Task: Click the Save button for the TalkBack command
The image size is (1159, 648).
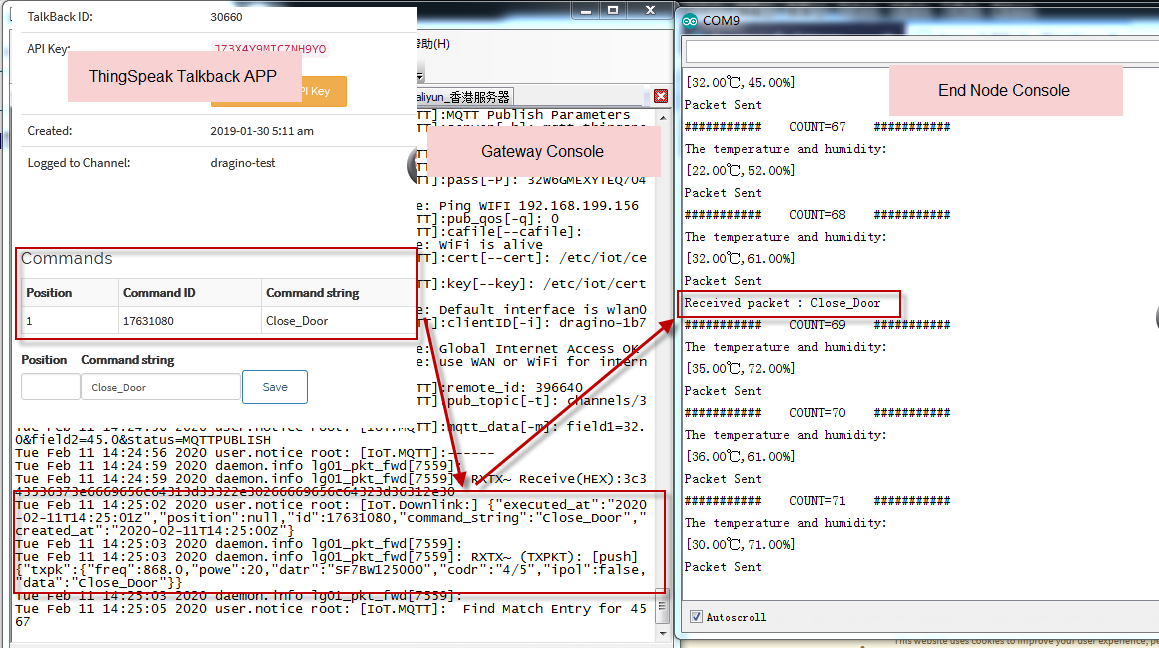Action: 275,387
